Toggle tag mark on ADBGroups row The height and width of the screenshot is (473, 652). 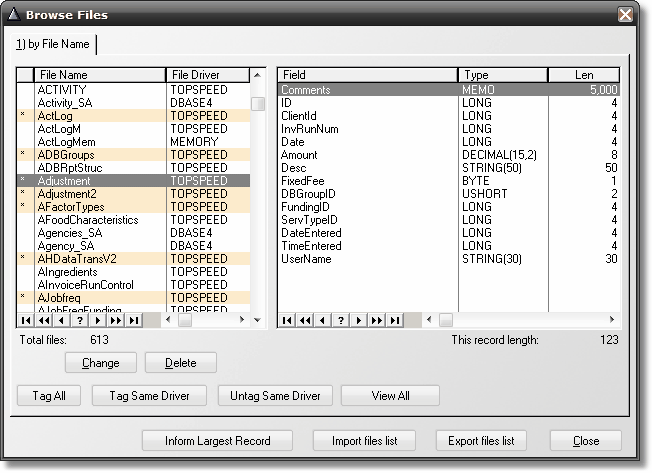coord(23,154)
